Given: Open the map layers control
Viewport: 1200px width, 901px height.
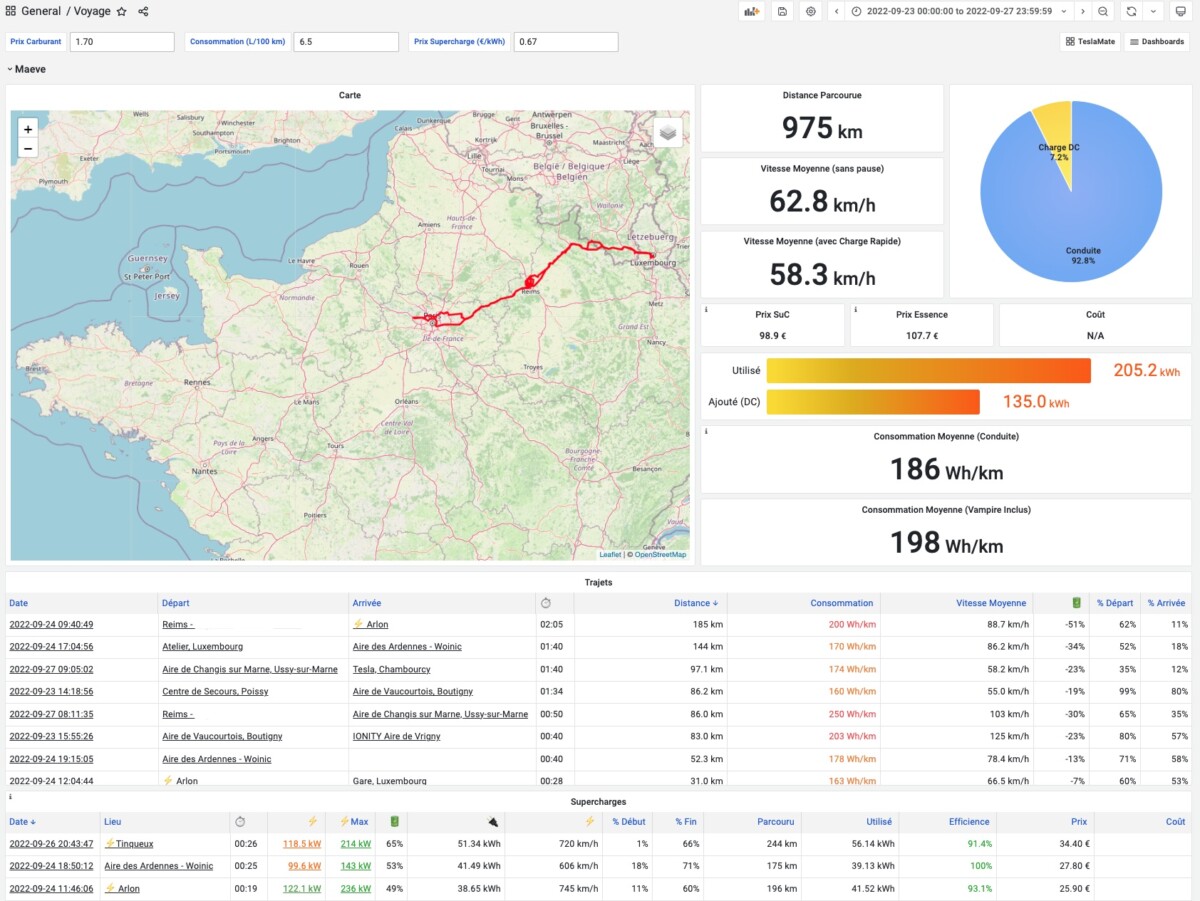Looking at the screenshot, I should tap(668, 132).
